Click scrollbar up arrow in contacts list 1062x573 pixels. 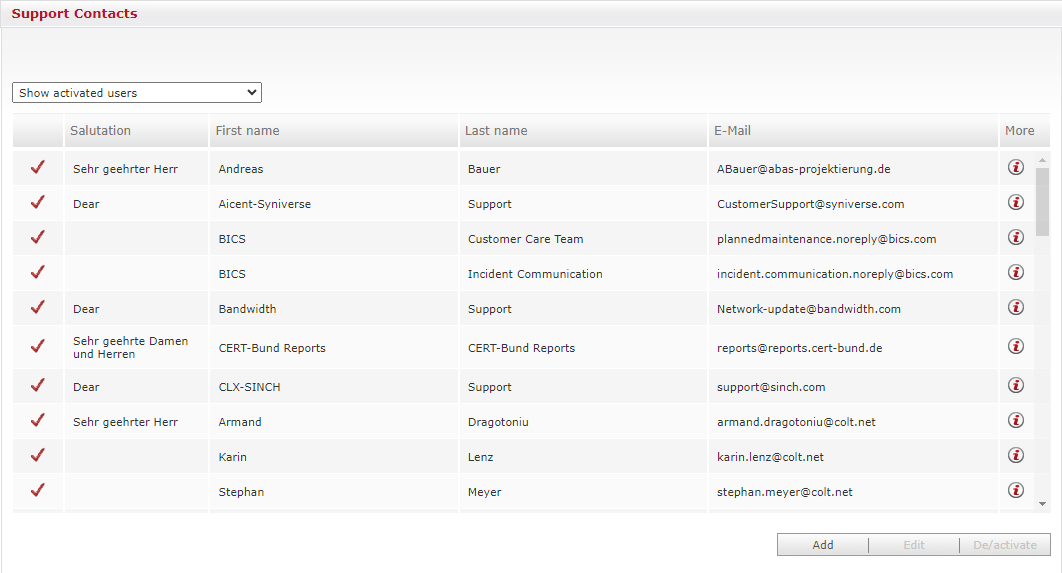tap(1043, 160)
